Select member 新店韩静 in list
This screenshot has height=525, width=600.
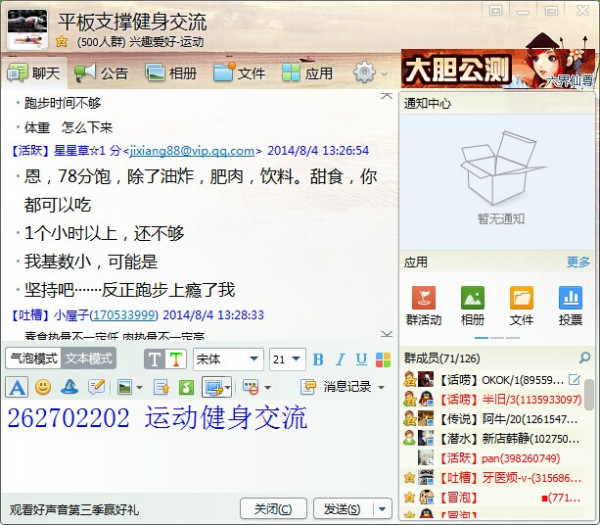(492, 439)
